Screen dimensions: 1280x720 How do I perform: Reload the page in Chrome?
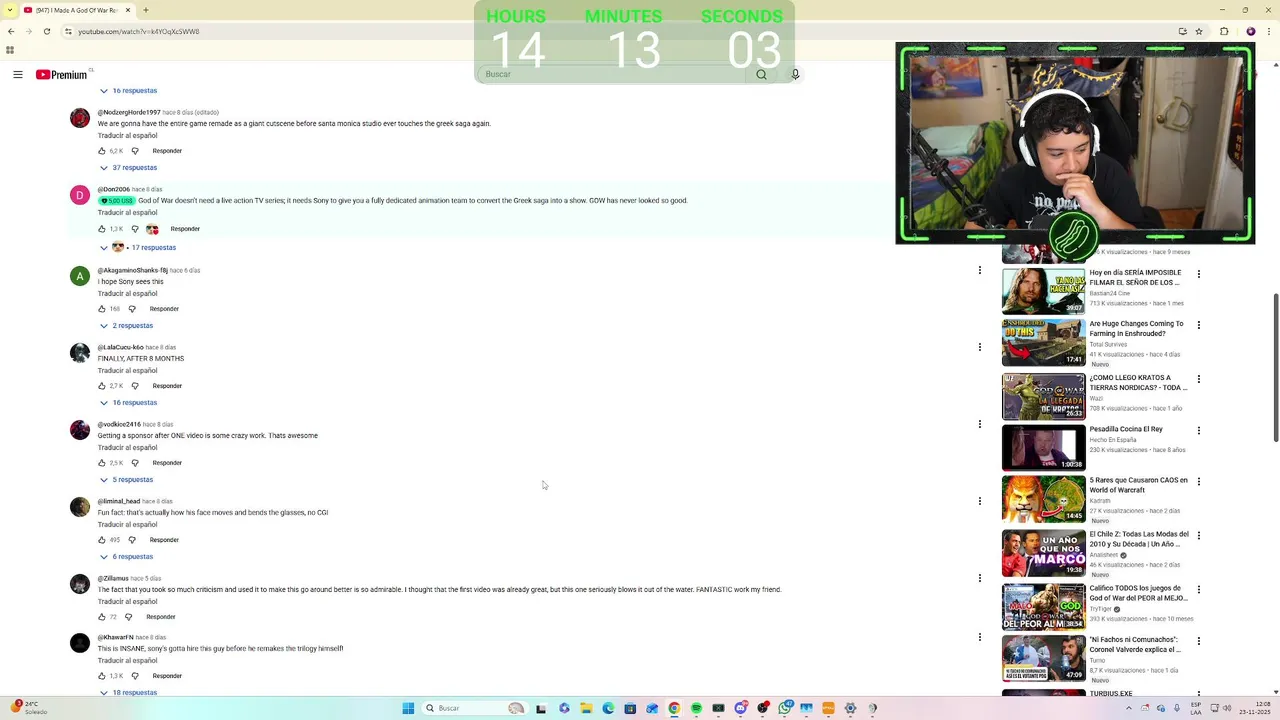(x=46, y=31)
